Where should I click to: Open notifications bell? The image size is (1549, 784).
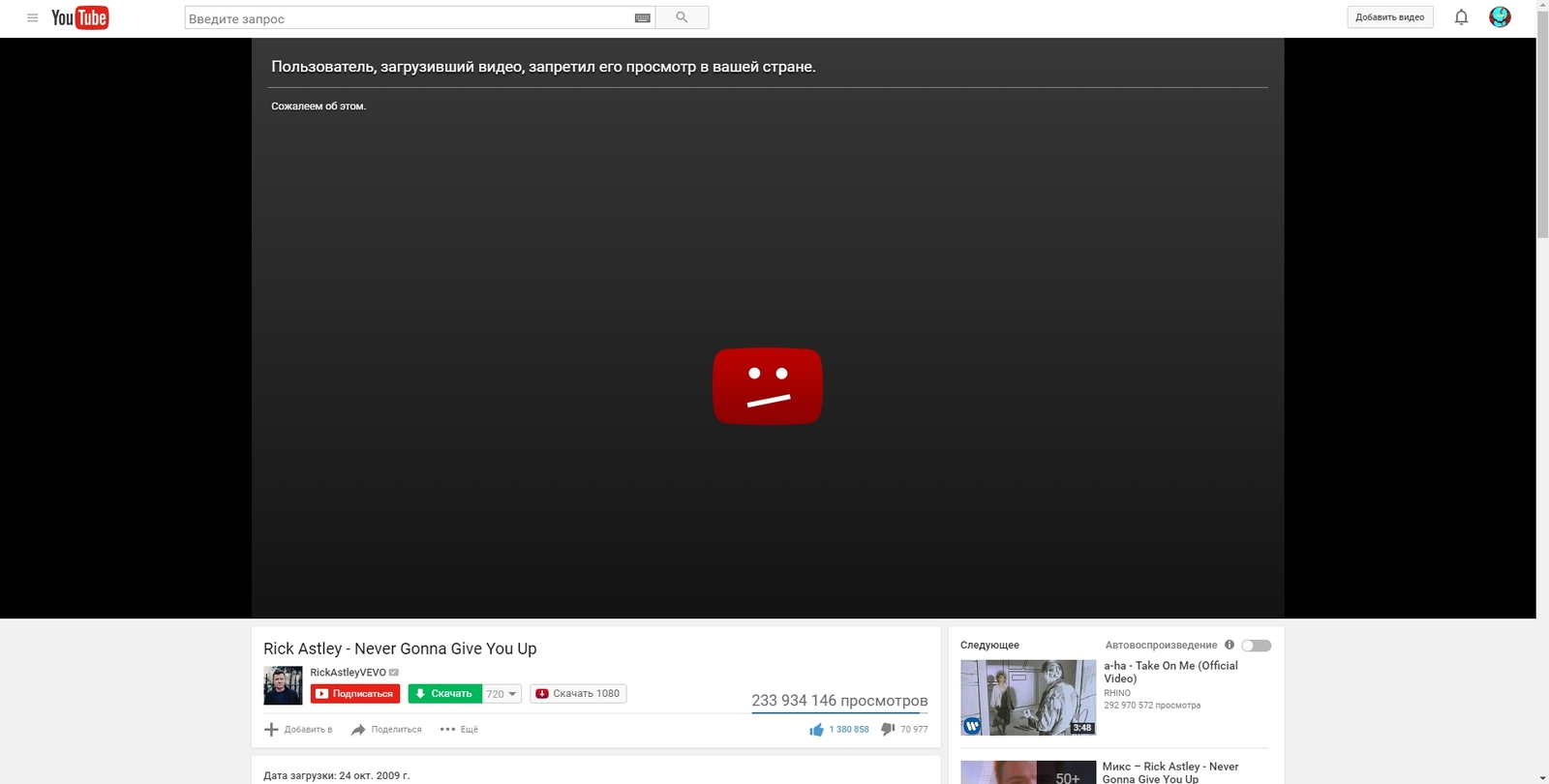click(1461, 16)
